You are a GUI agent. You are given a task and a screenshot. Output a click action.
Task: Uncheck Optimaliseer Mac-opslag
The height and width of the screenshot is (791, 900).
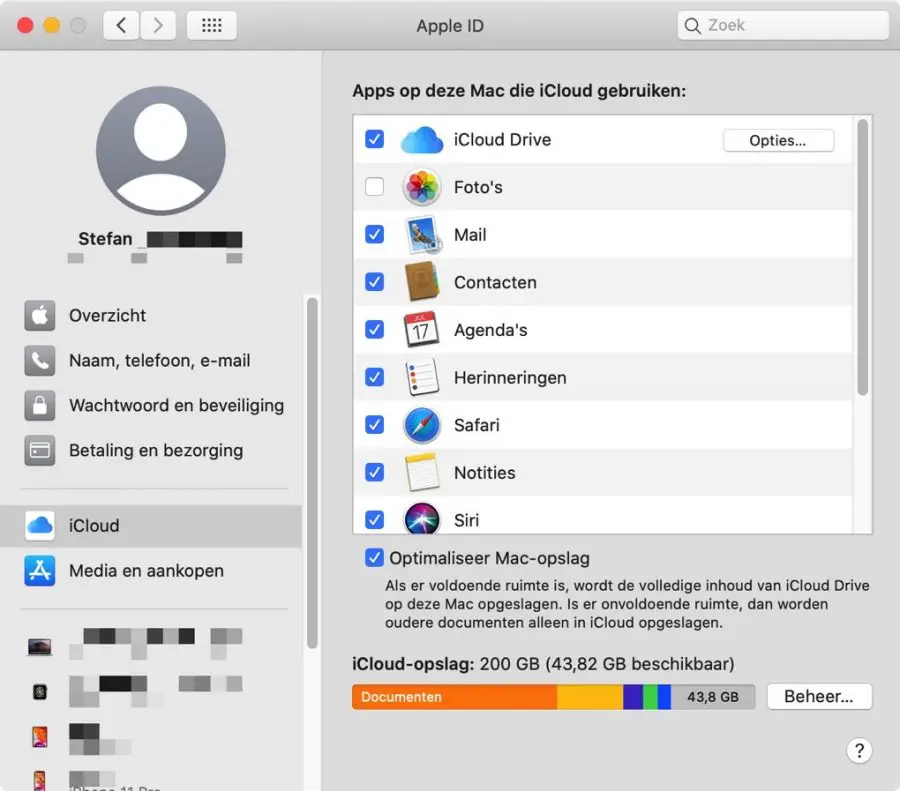374,557
